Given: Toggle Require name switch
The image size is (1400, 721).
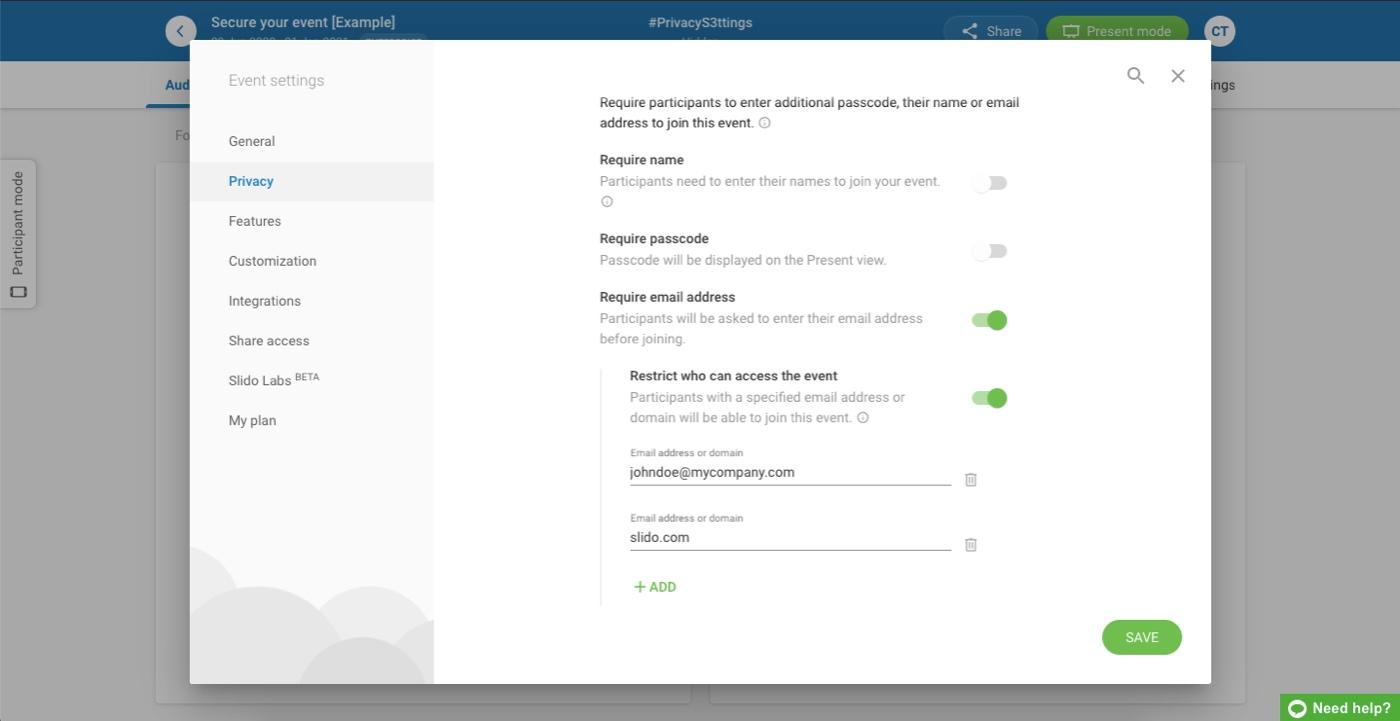Looking at the screenshot, I should (989, 183).
